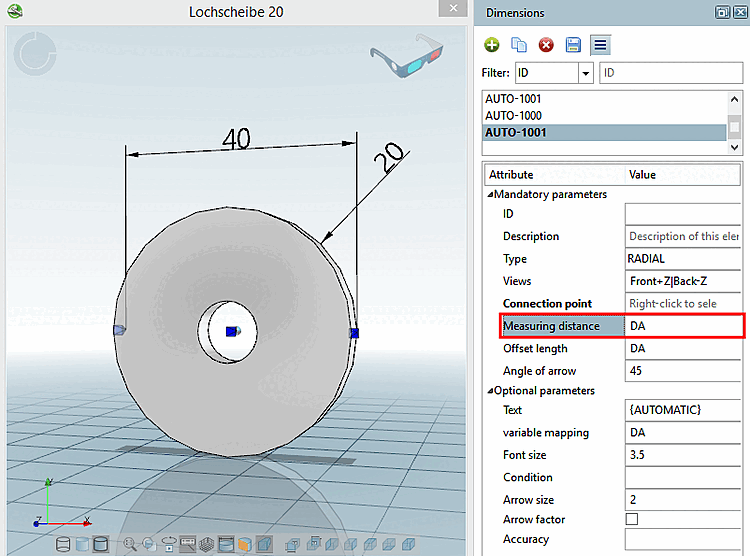This screenshot has height=556, width=750.
Task: Toggle the Arrow factor checkbox
Action: 631,519
